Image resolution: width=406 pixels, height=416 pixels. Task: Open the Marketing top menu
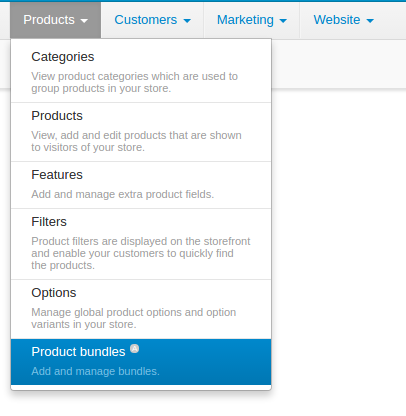pos(252,20)
